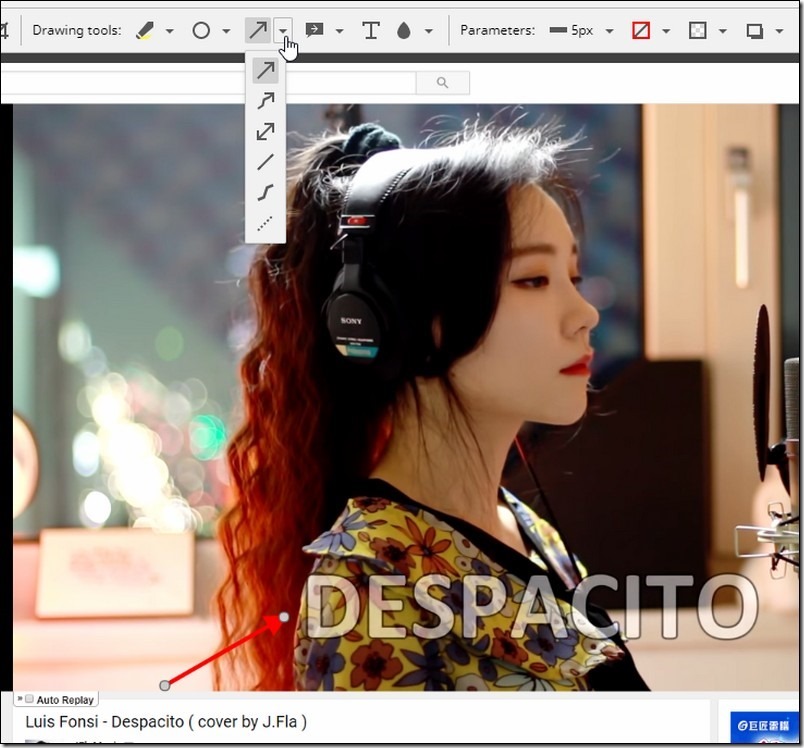Click the title 'Luis Fonsi - Despacito ( cover by J.Fla )'
The height and width of the screenshot is (748, 804).
[166, 722]
